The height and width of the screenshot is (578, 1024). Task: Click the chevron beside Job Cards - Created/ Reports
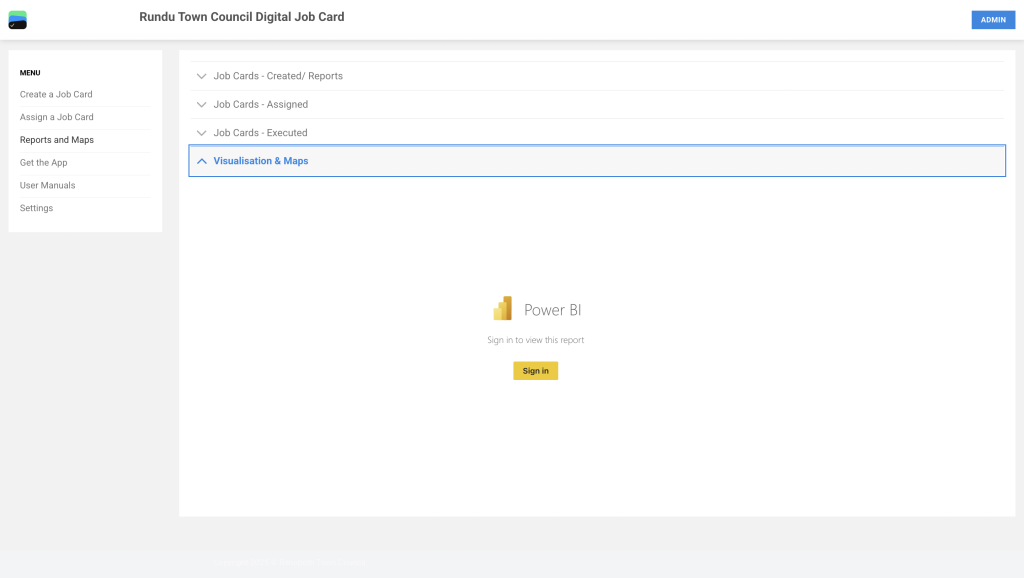tap(202, 76)
